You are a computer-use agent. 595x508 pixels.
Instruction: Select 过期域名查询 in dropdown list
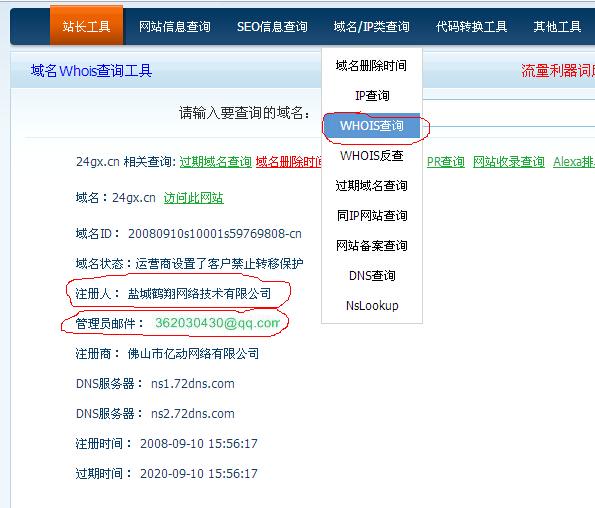371,186
